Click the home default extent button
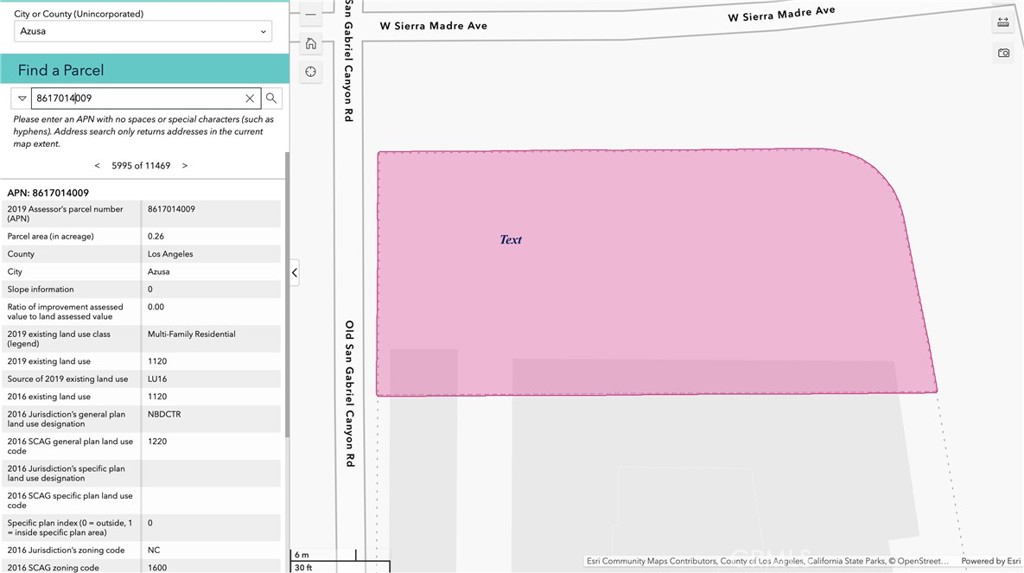 click(x=311, y=43)
